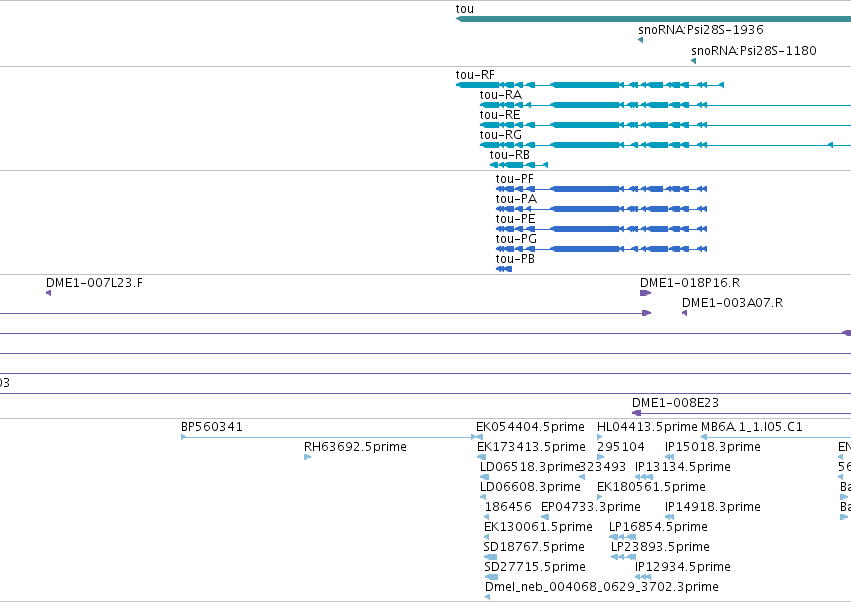Select the tou-RA transcript label

[500, 95]
